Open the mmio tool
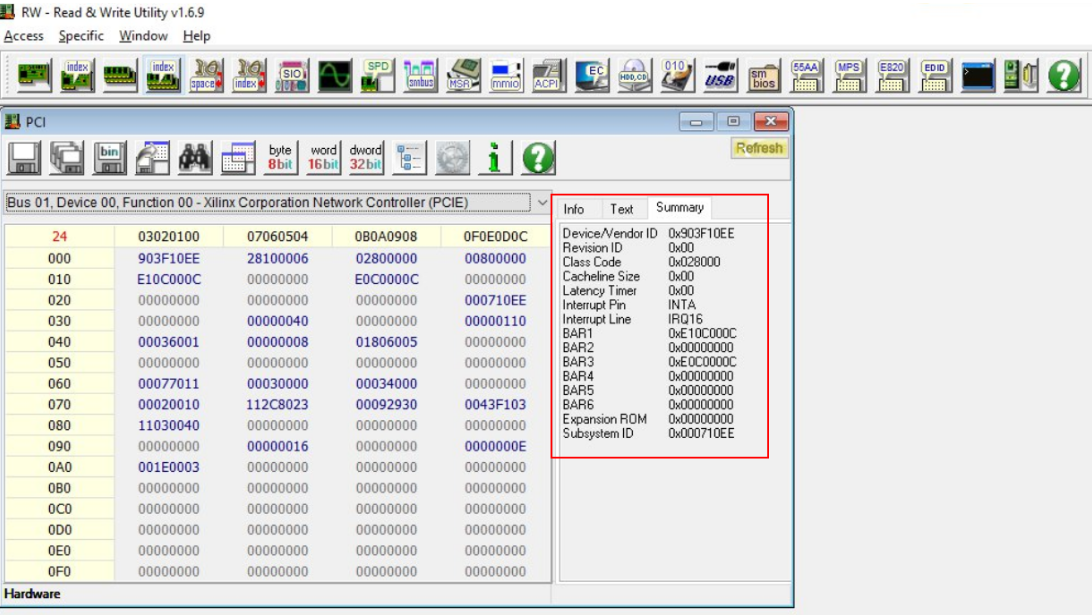 point(506,75)
